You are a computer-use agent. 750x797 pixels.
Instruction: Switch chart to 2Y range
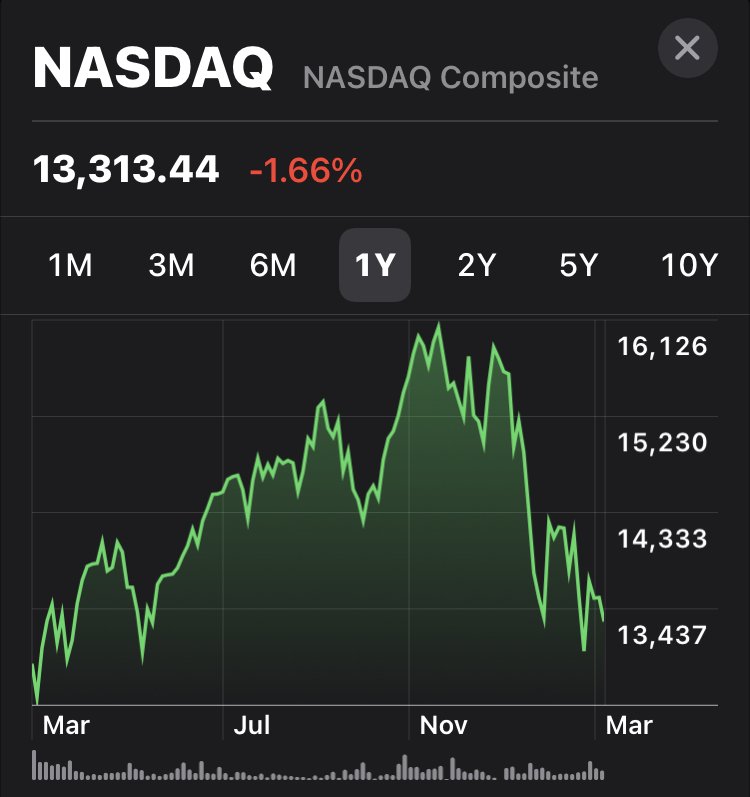tap(476, 265)
